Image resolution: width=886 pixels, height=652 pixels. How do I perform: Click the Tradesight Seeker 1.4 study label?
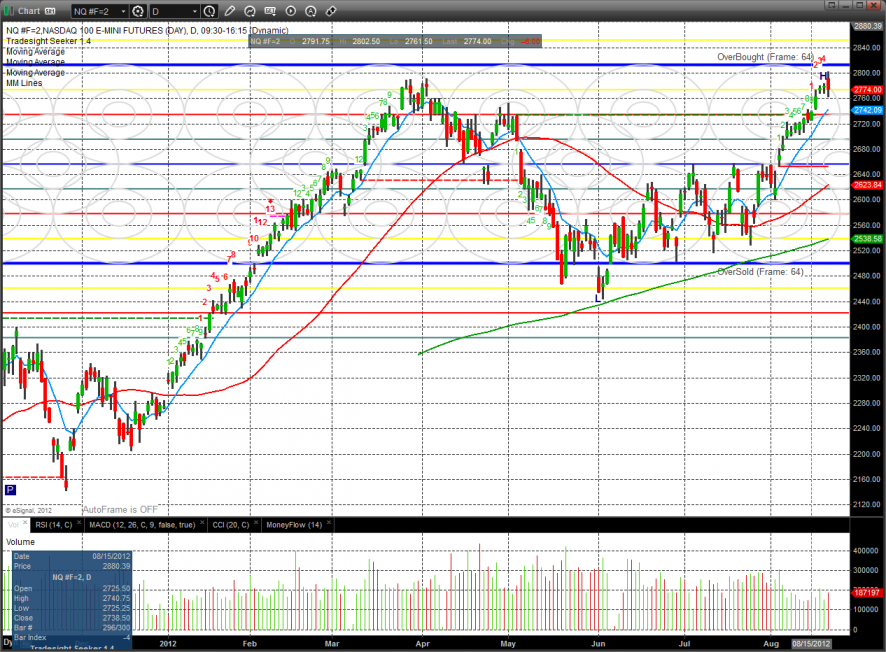click(x=48, y=41)
